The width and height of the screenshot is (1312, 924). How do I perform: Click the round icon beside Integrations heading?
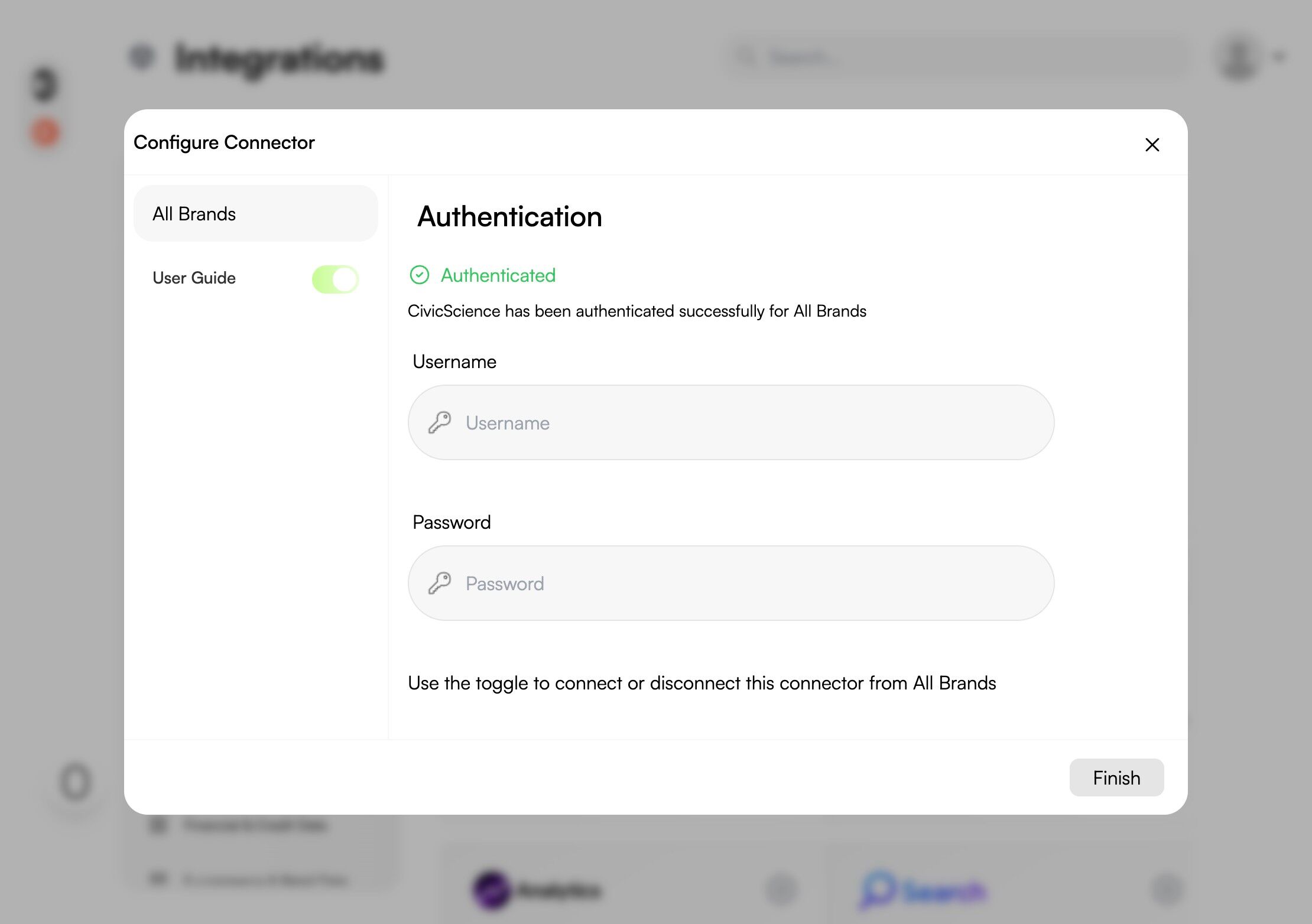pyautogui.click(x=142, y=57)
